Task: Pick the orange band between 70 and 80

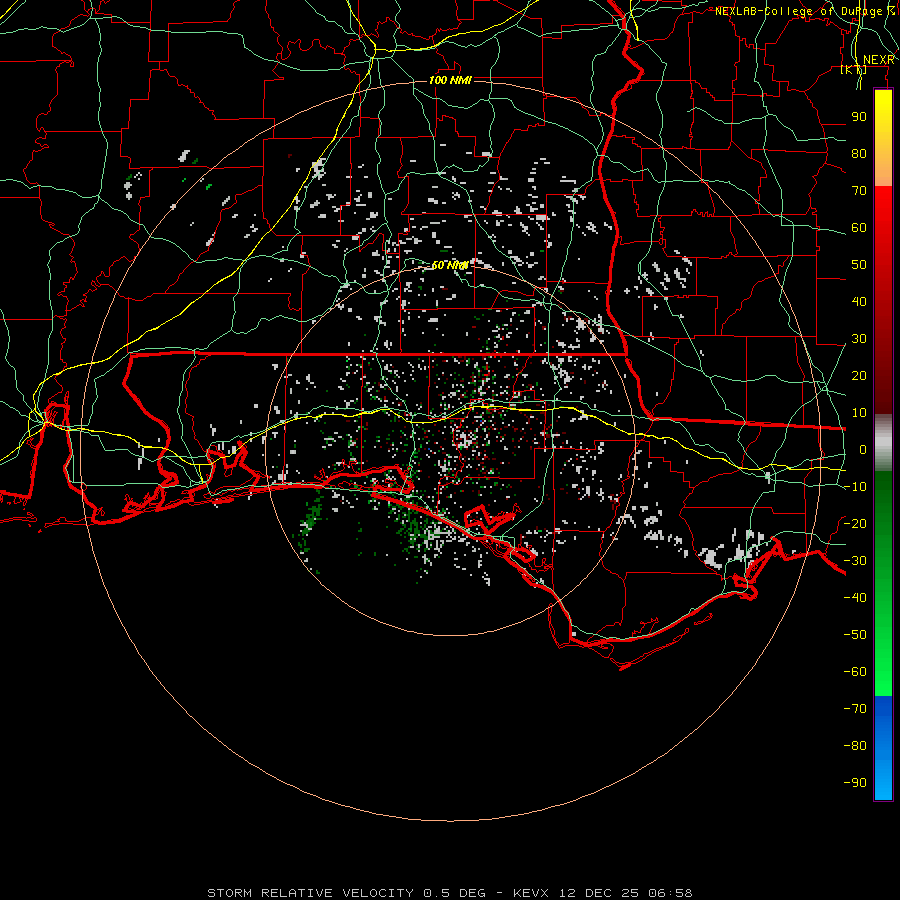Action: tap(883, 169)
